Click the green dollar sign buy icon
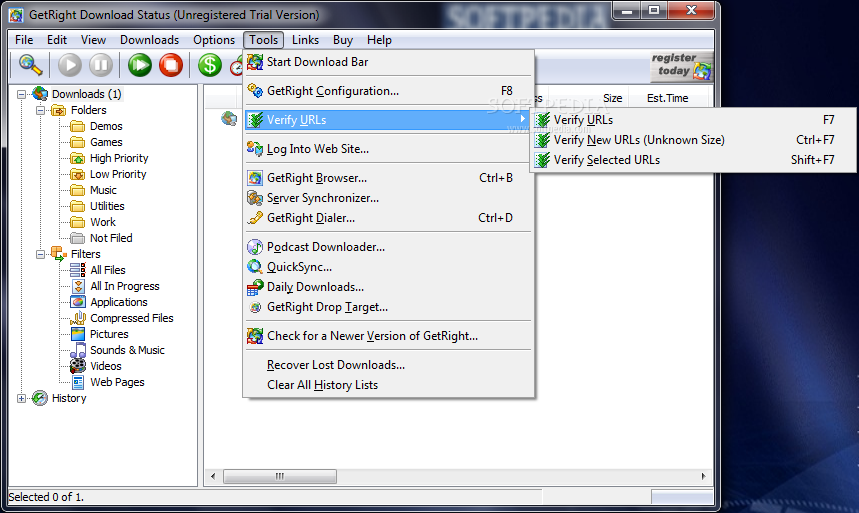This screenshot has height=513, width=859. pos(210,65)
